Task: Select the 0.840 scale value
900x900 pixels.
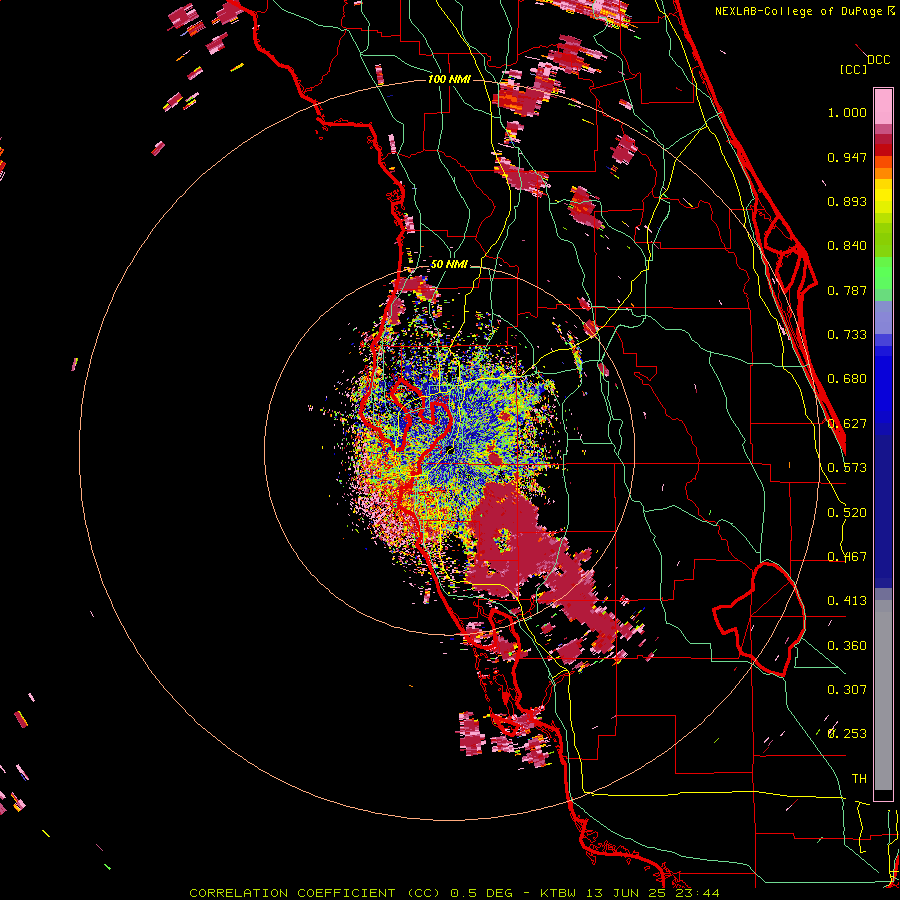Action: click(847, 246)
